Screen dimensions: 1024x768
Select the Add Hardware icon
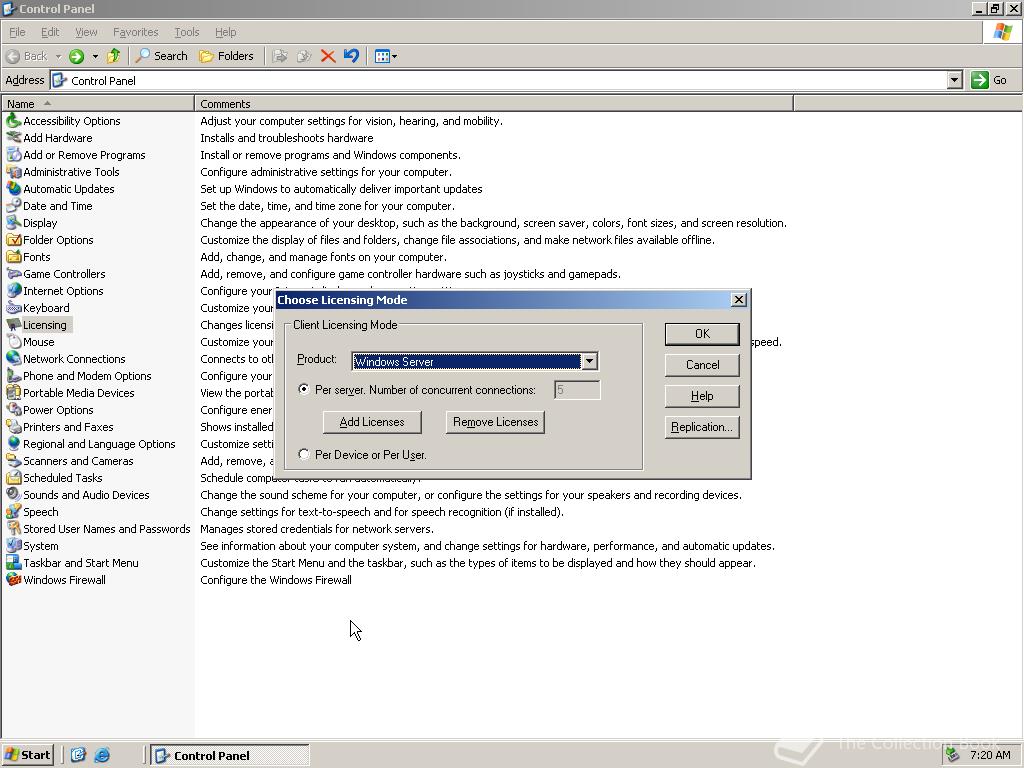coord(14,138)
